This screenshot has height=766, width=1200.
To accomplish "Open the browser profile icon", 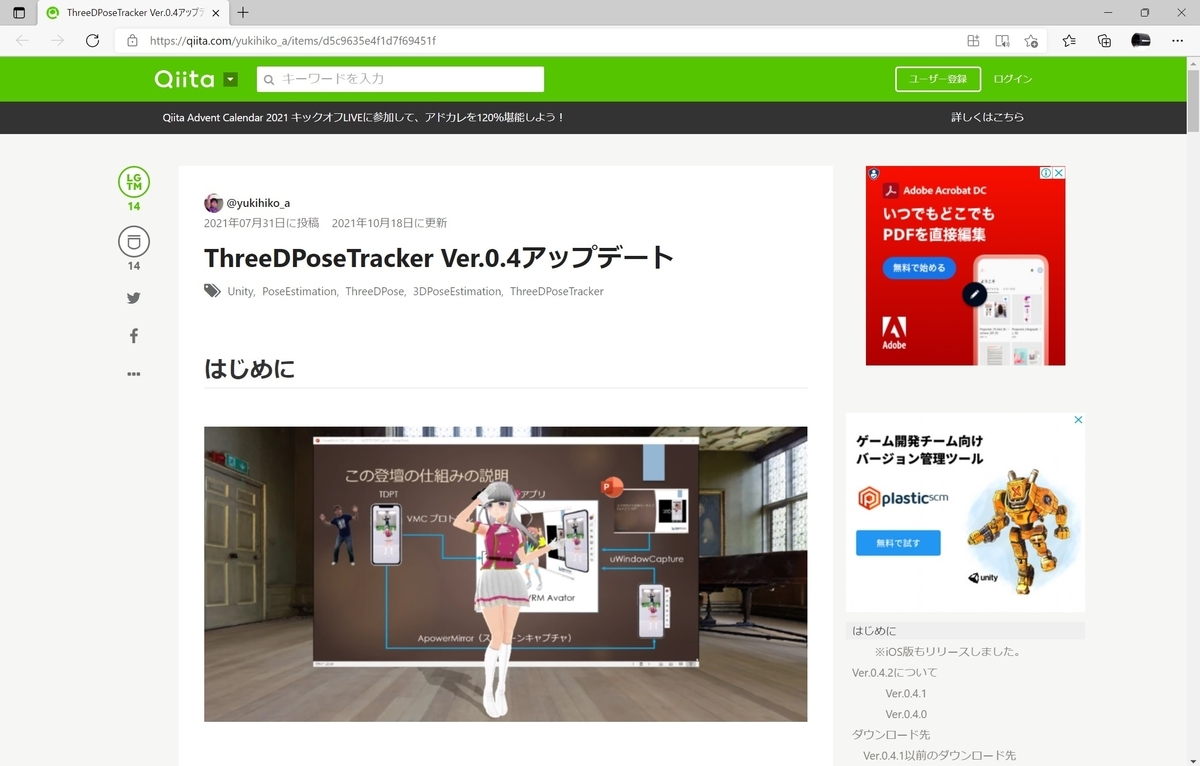I will coord(1140,41).
